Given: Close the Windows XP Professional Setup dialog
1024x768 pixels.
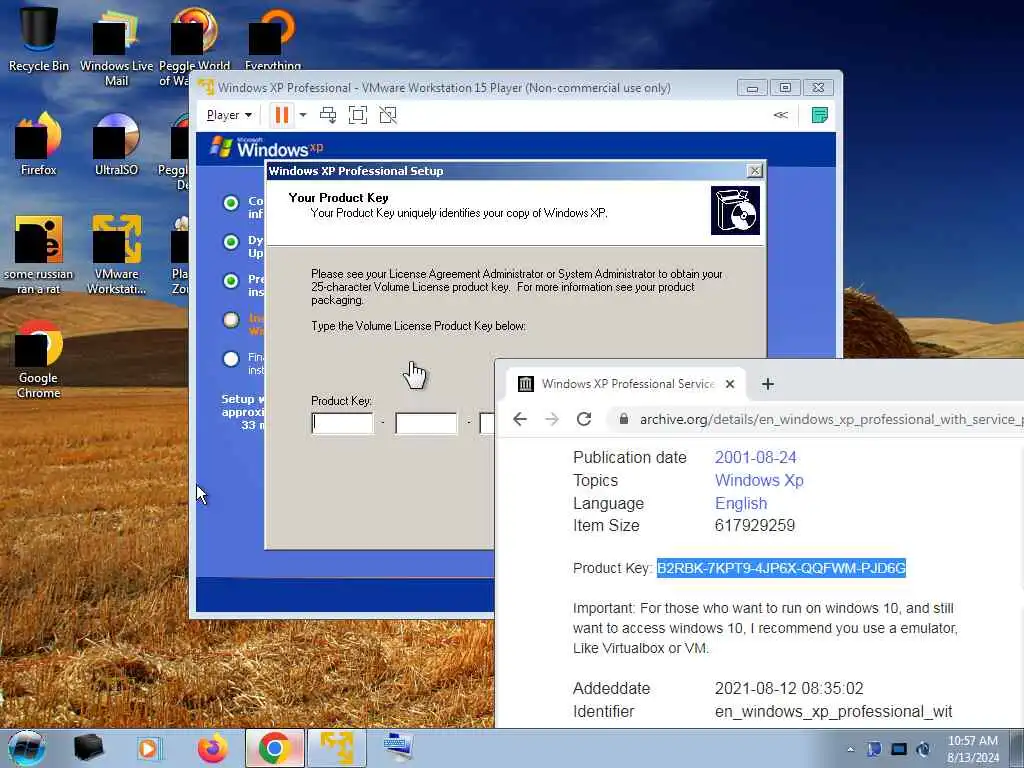Looking at the screenshot, I should click(754, 170).
